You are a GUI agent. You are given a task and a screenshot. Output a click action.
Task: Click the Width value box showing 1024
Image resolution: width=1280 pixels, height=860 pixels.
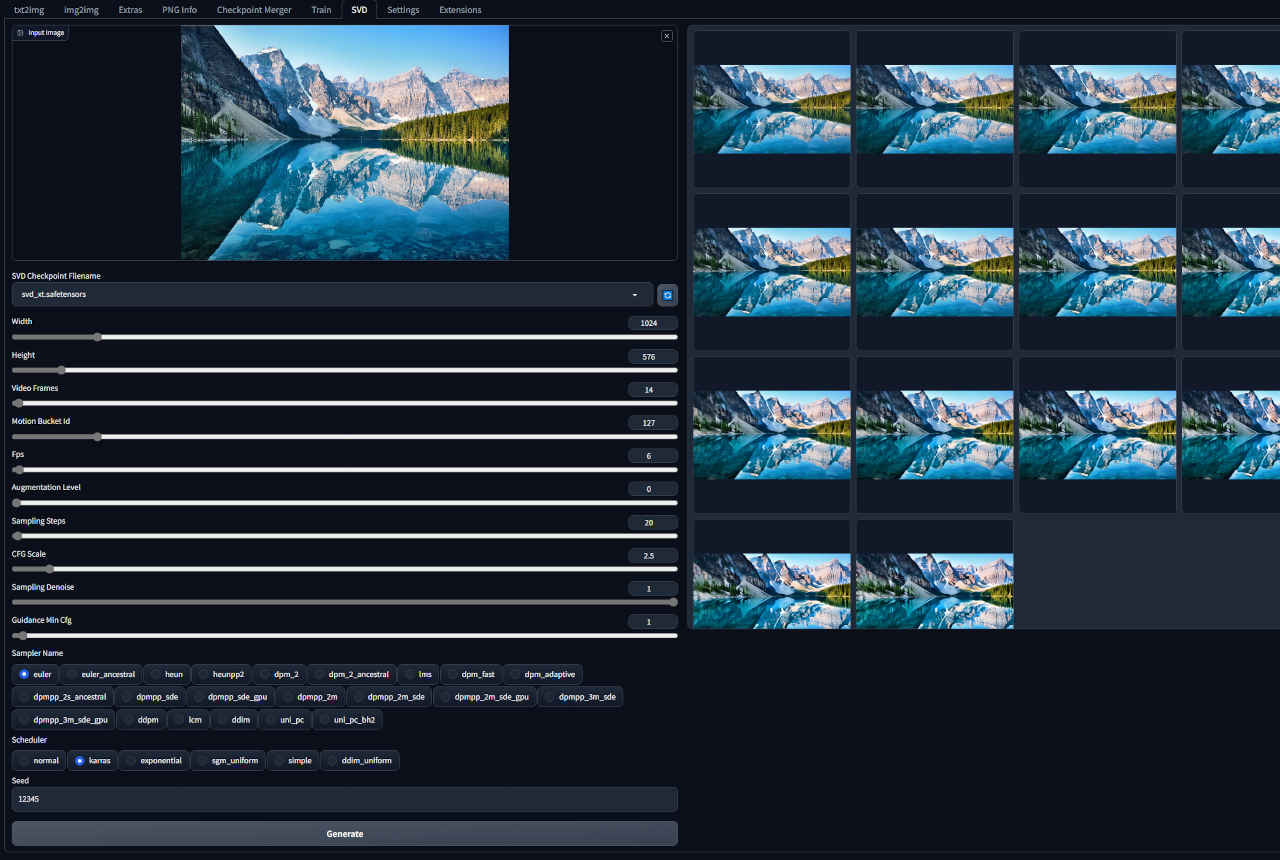pos(652,323)
